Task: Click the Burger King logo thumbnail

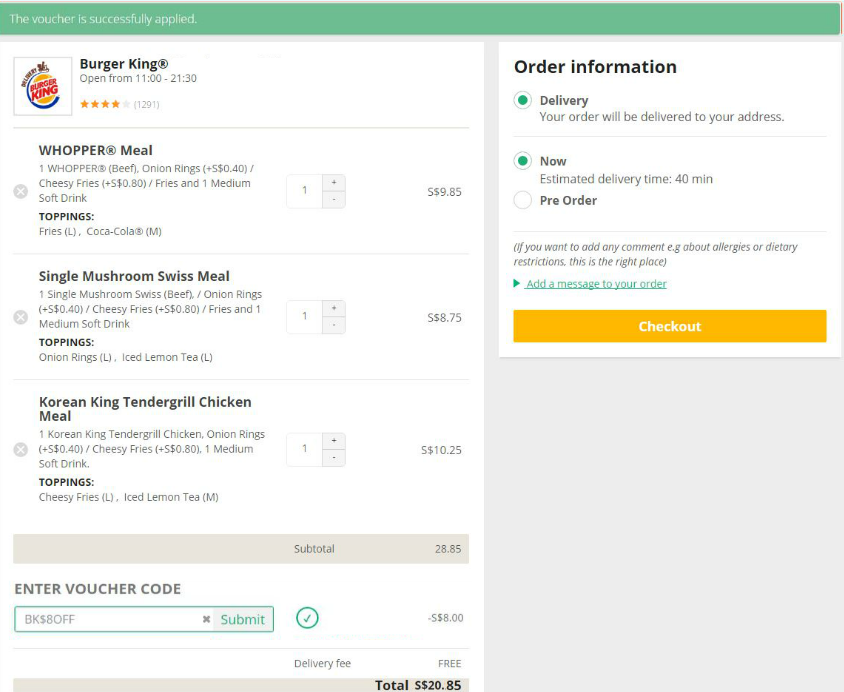Action: point(43,86)
